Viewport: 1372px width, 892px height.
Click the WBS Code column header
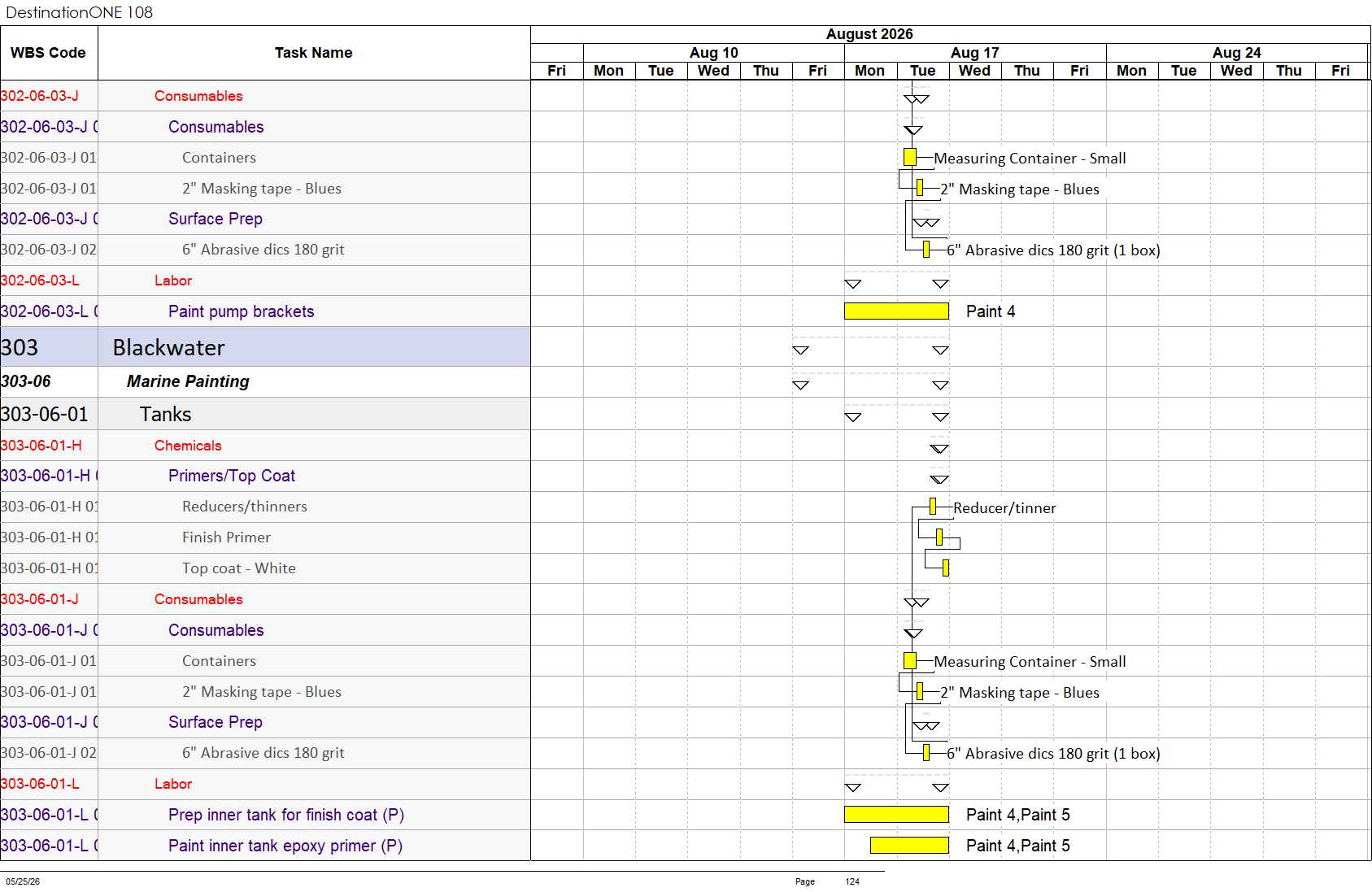click(x=49, y=53)
